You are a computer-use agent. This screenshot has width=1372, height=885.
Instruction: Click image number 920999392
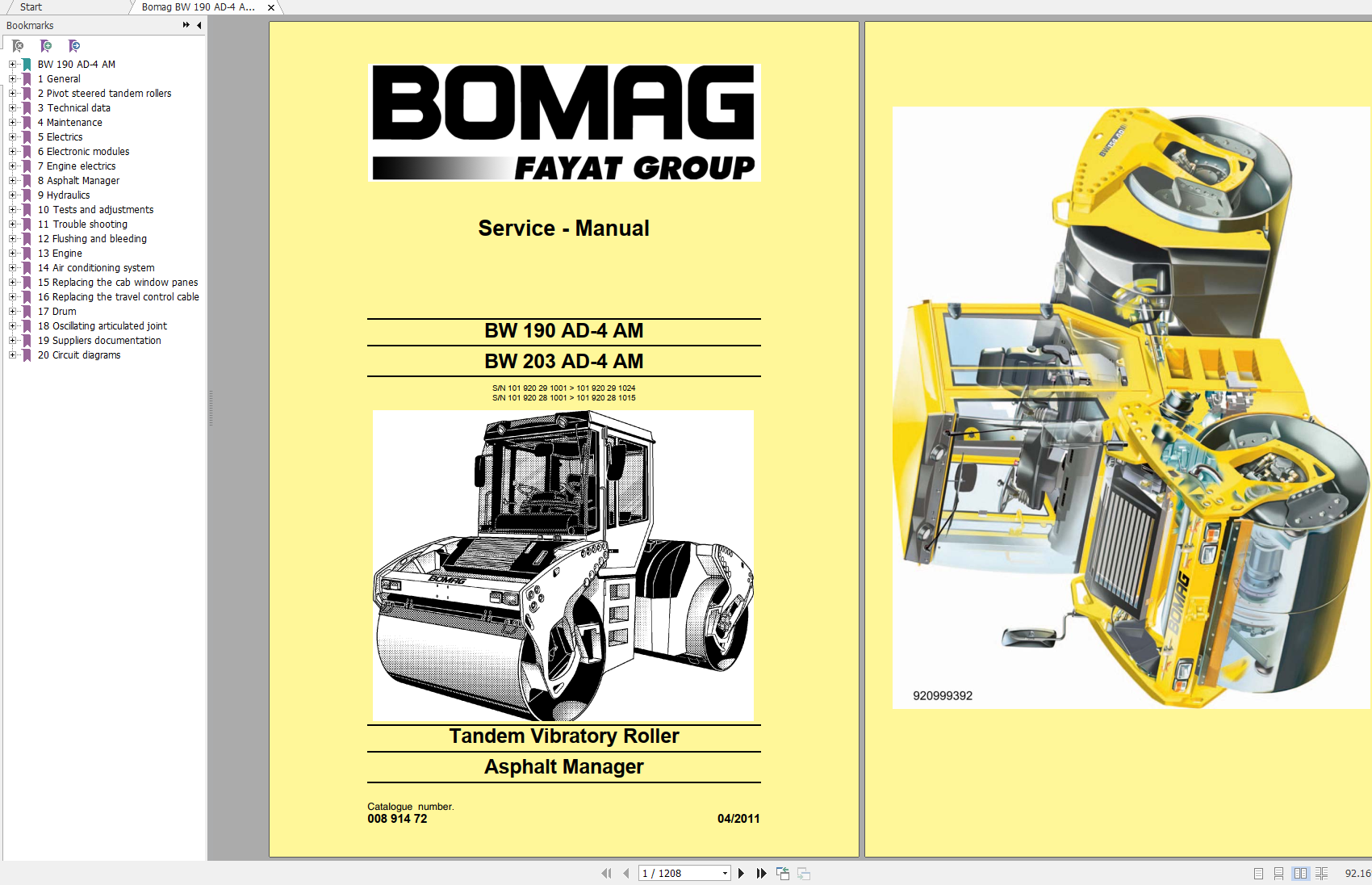pos(943,696)
